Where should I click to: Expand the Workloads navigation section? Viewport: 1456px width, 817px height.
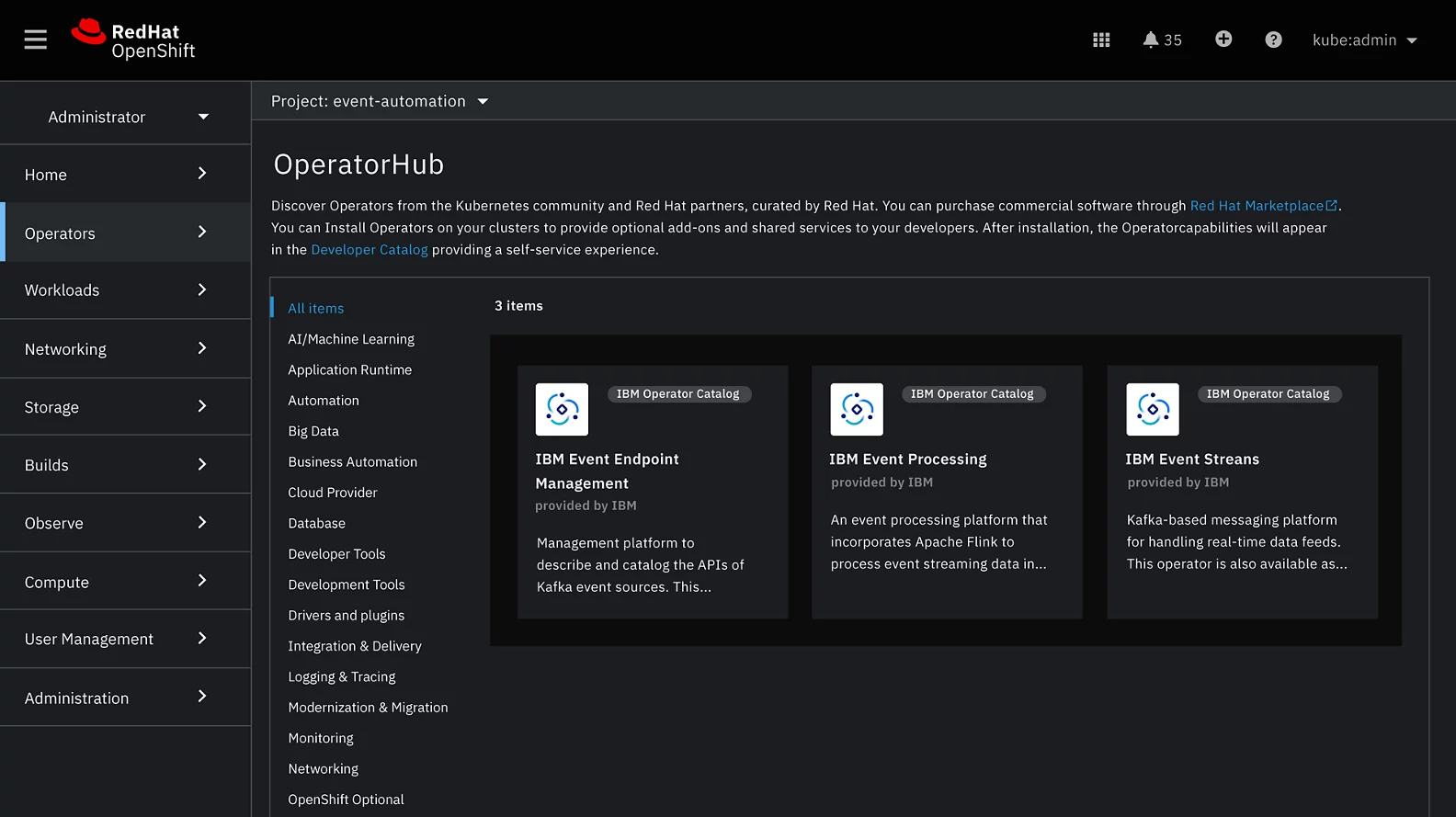point(125,290)
